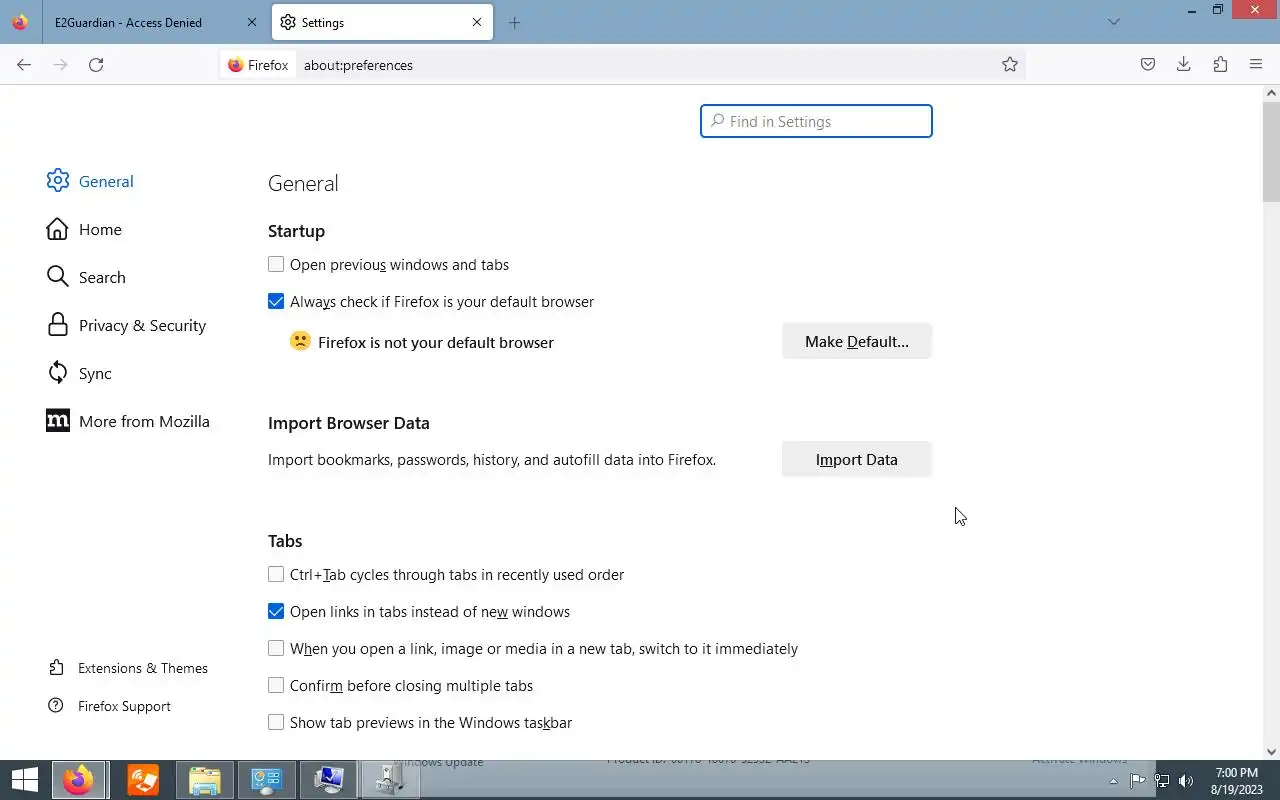This screenshot has height=800, width=1280.
Task: Click the Search magnifier icon in the sidebar
Action: tap(58, 277)
